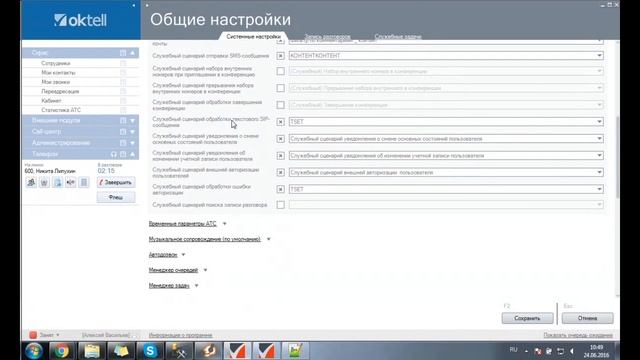Click the Отмена button

[587, 318]
